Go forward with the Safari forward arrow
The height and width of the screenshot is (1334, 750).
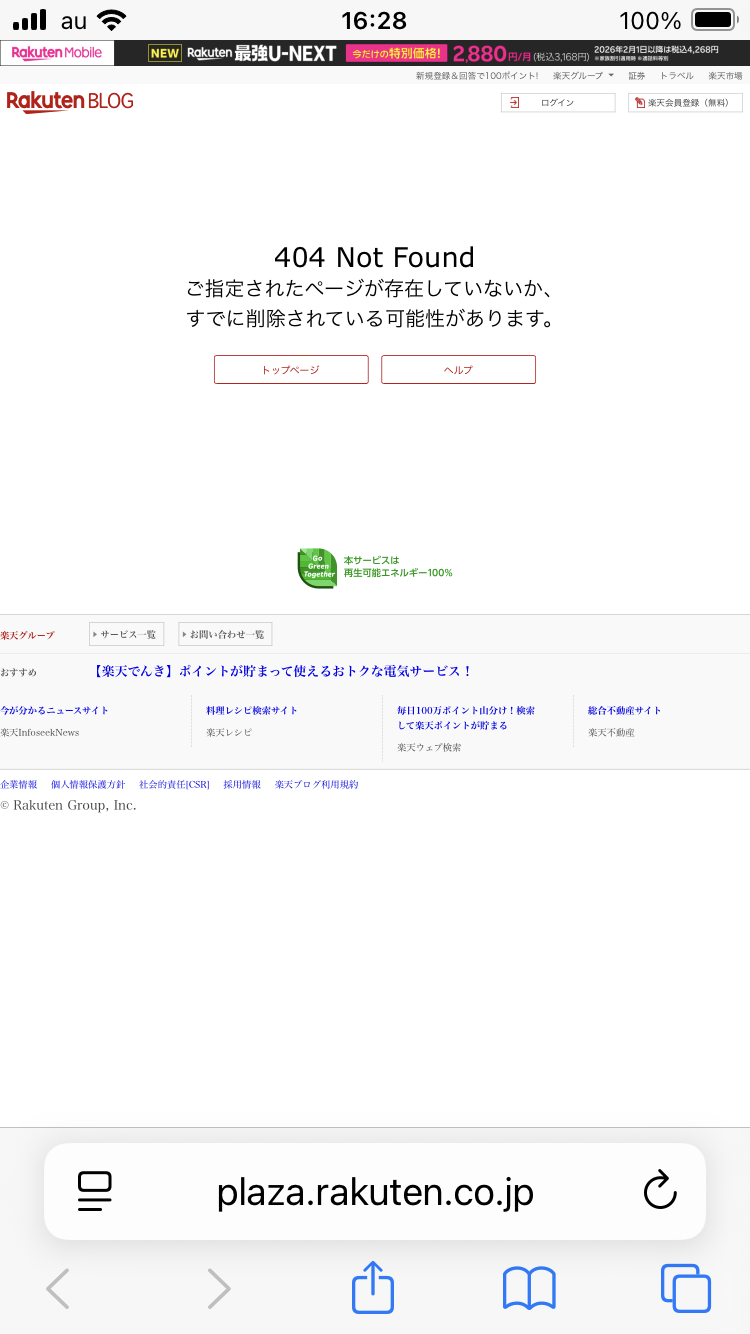219,1288
